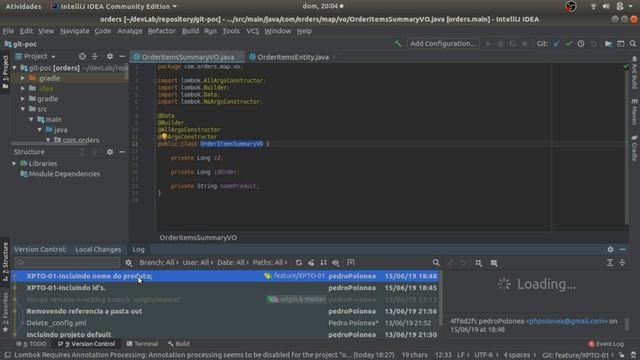Select the Log tab in Version Control
The image size is (640, 360).
point(138,249)
